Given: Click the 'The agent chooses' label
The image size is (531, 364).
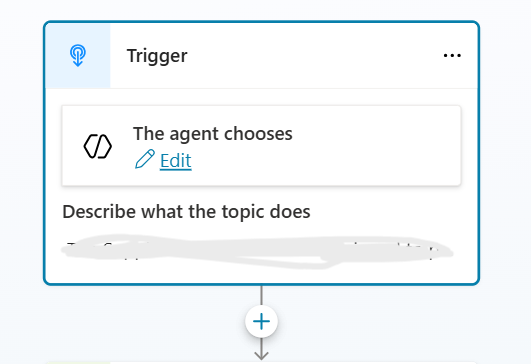Looking at the screenshot, I should [x=213, y=133].
